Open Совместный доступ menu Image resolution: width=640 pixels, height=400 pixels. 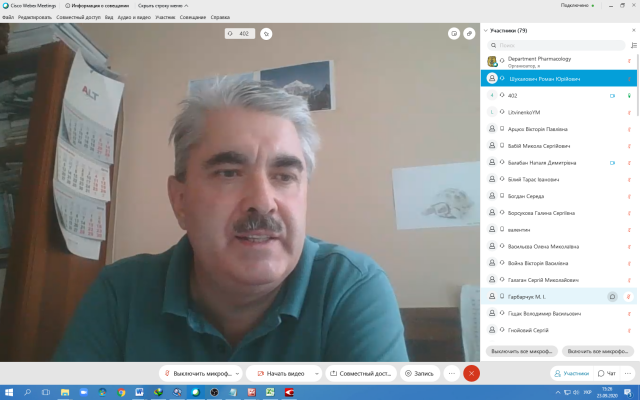(x=78, y=17)
